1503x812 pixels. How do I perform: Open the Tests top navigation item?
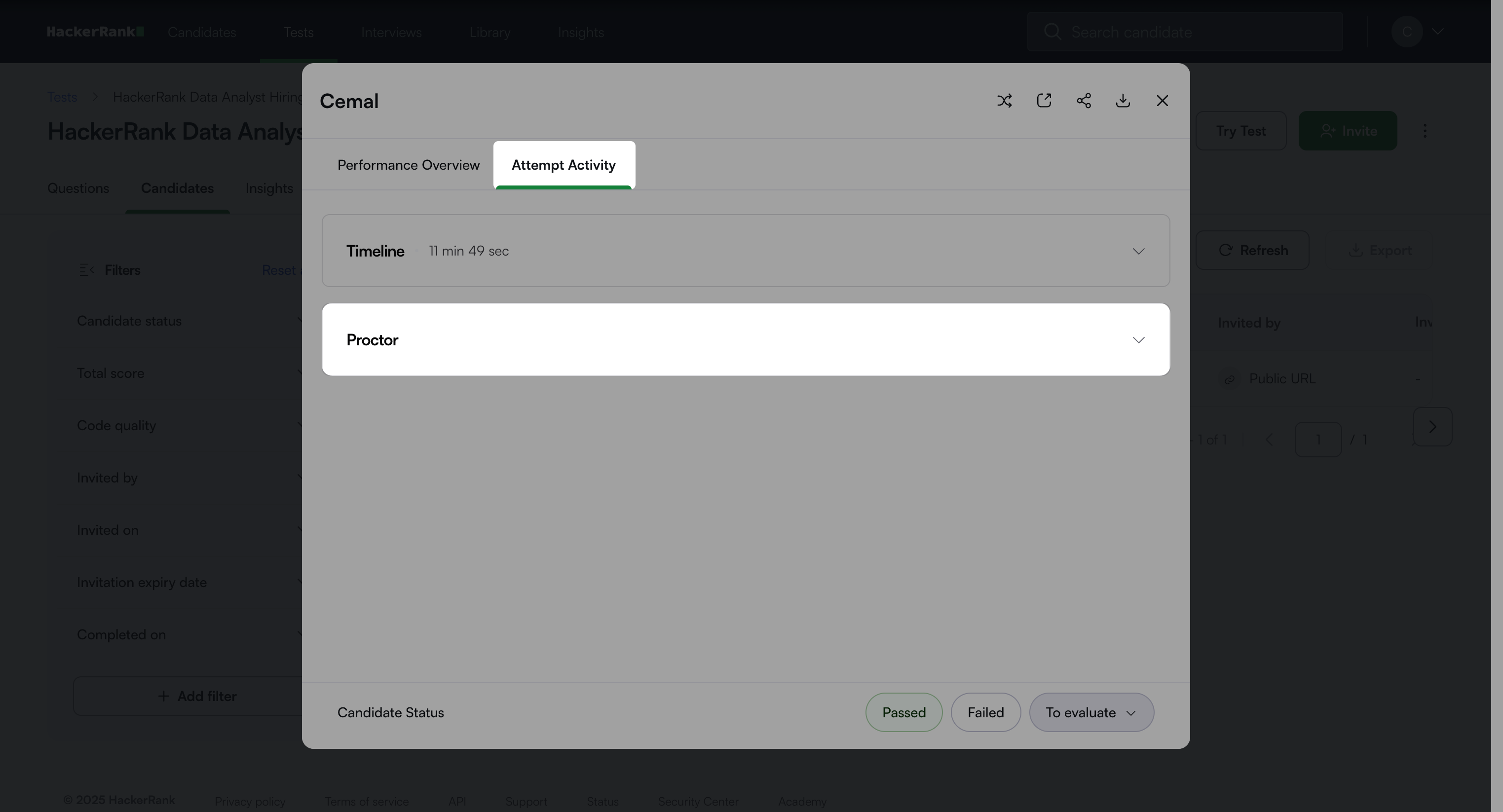(x=298, y=32)
